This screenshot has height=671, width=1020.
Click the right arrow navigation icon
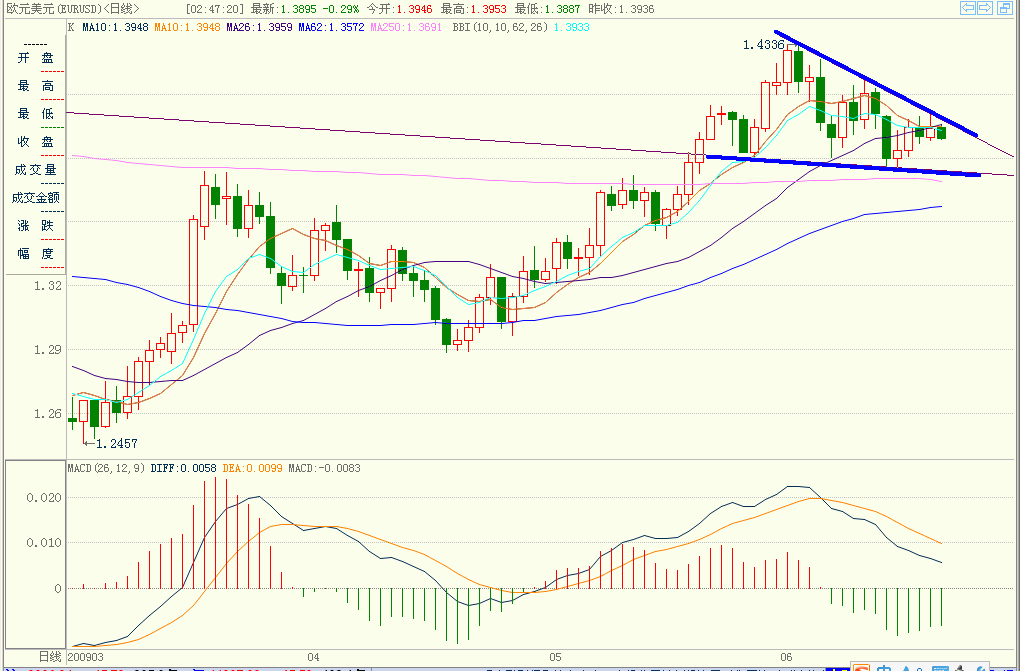(x=984, y=8)
